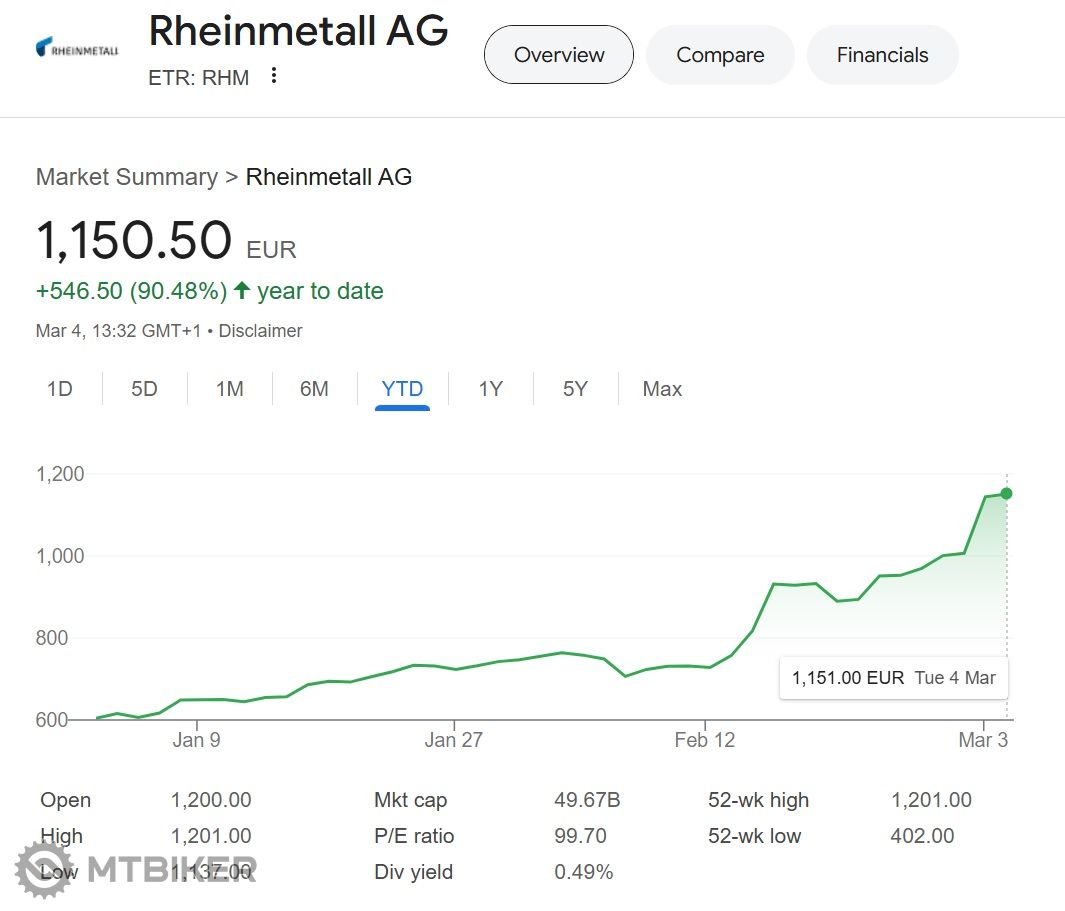Click the Rheinmetall AG heading title
Viewport: 1065px width, 911px height.
click(x=298, y=32)
